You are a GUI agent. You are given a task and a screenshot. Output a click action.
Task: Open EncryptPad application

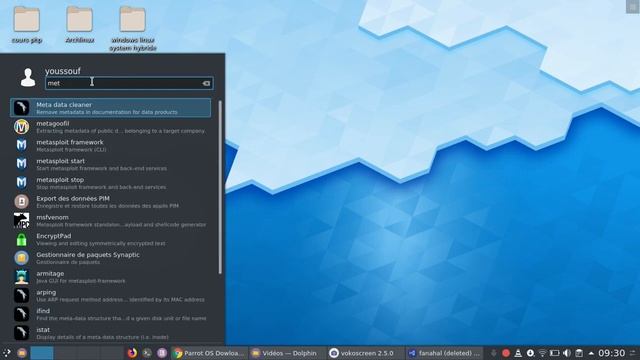(111, 239)
